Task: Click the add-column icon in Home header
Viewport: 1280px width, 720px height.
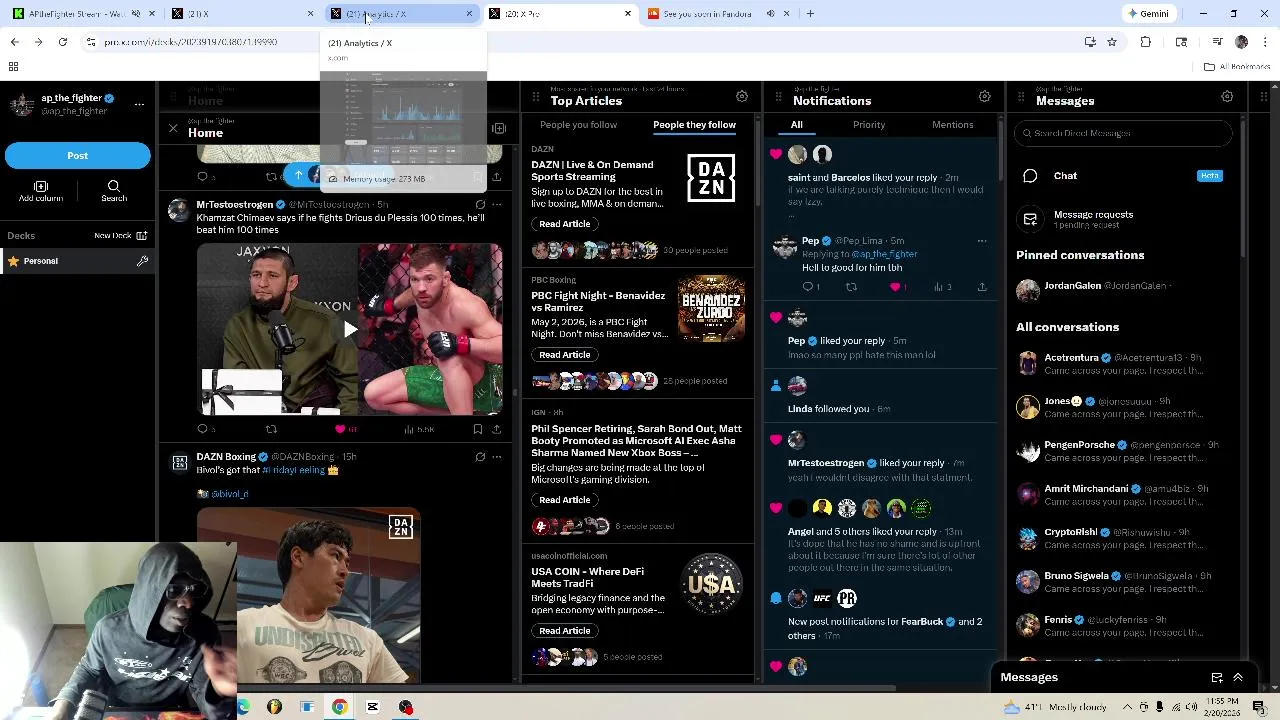Action: click(499, 129)
